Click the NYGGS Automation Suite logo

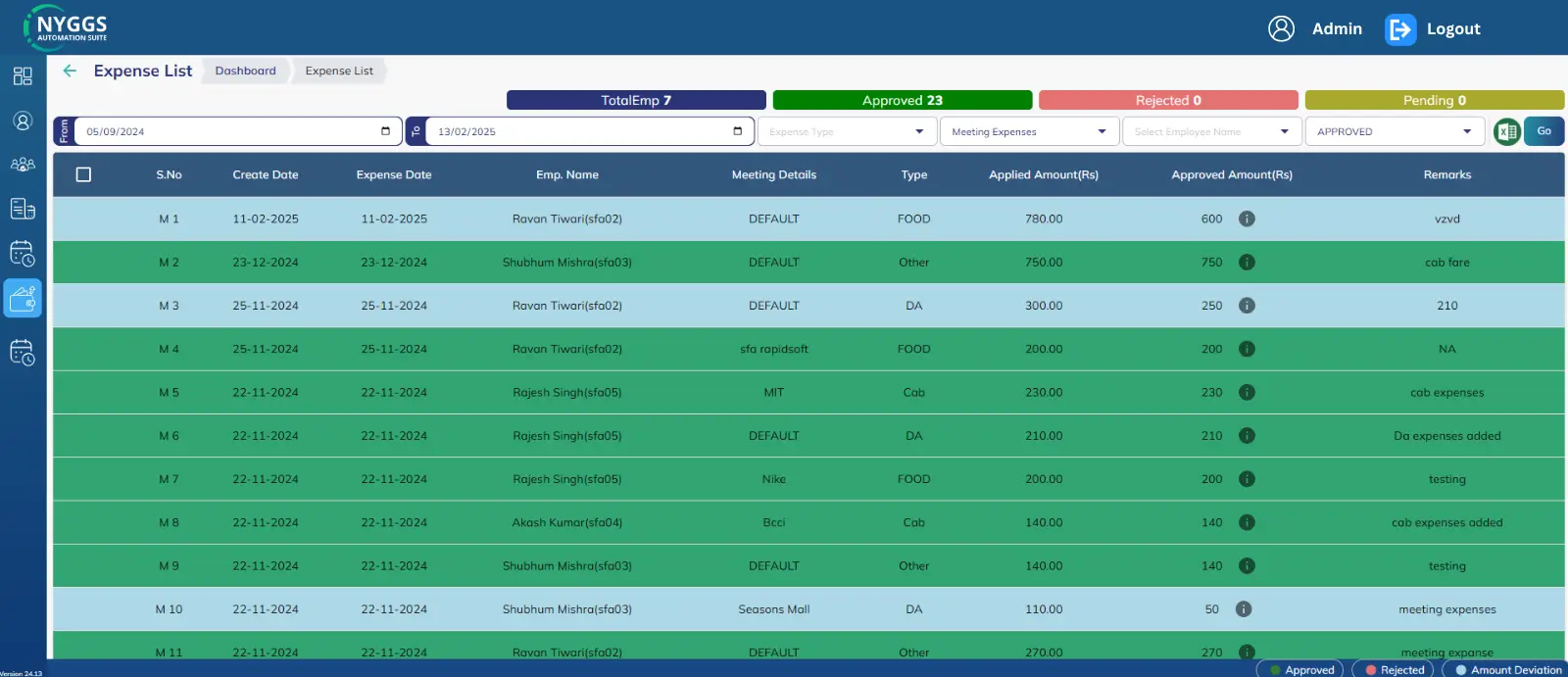pyautogui.click(x=66, y=27)
